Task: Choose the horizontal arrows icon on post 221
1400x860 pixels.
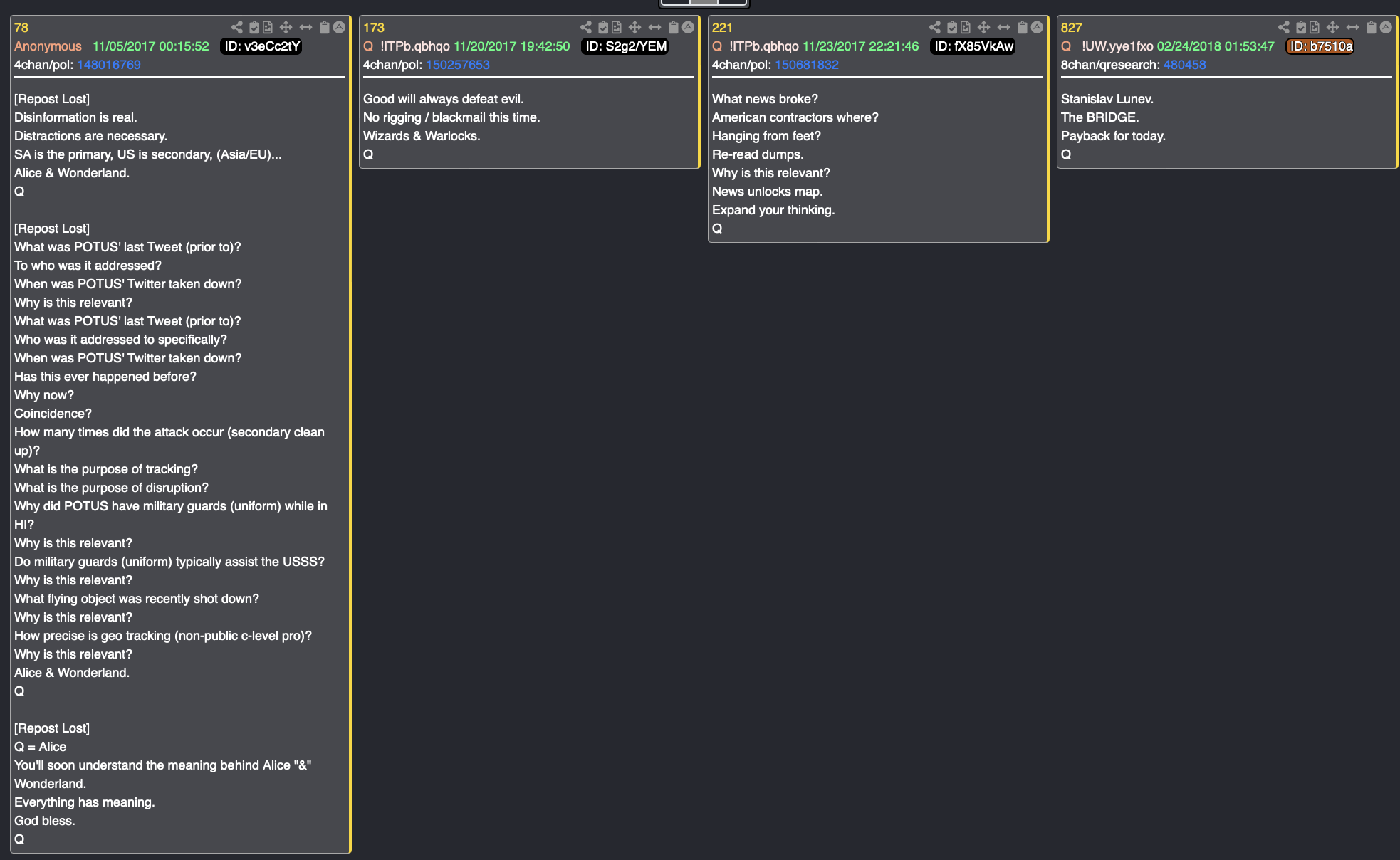Action: [x=1003, y=28]
